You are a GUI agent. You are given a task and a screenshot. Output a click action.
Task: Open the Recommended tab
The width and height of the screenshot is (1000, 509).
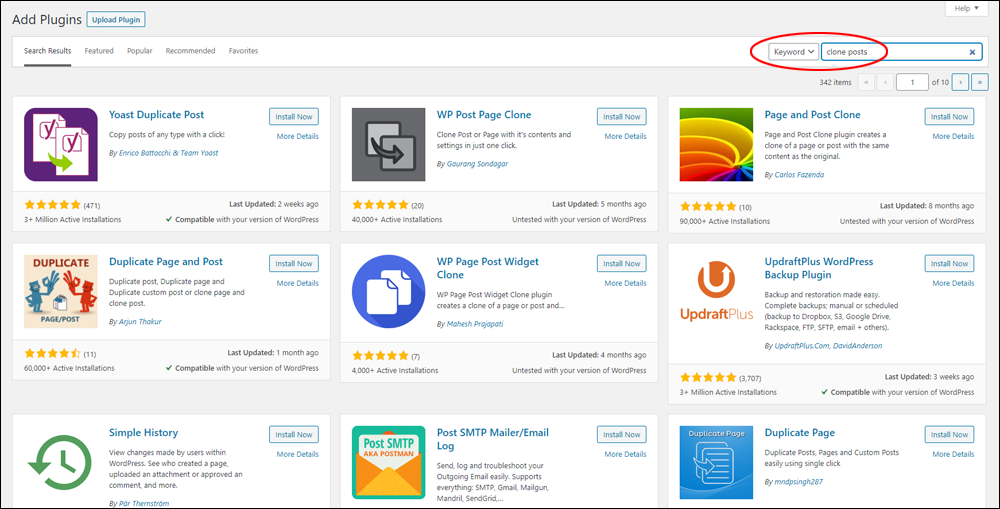tap(191, 51)
